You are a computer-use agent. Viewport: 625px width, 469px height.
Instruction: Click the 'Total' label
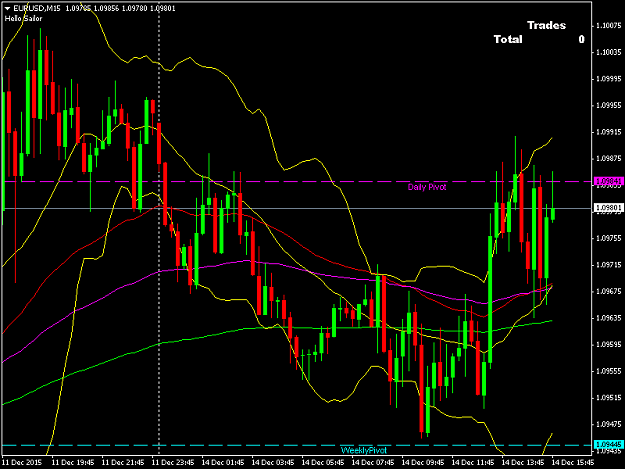[x=508, y=39]
